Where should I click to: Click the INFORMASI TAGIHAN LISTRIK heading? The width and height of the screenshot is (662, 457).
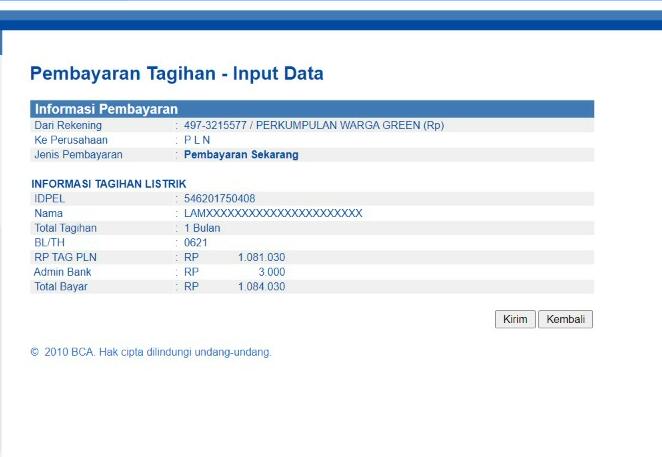click(x=109, y=185)
